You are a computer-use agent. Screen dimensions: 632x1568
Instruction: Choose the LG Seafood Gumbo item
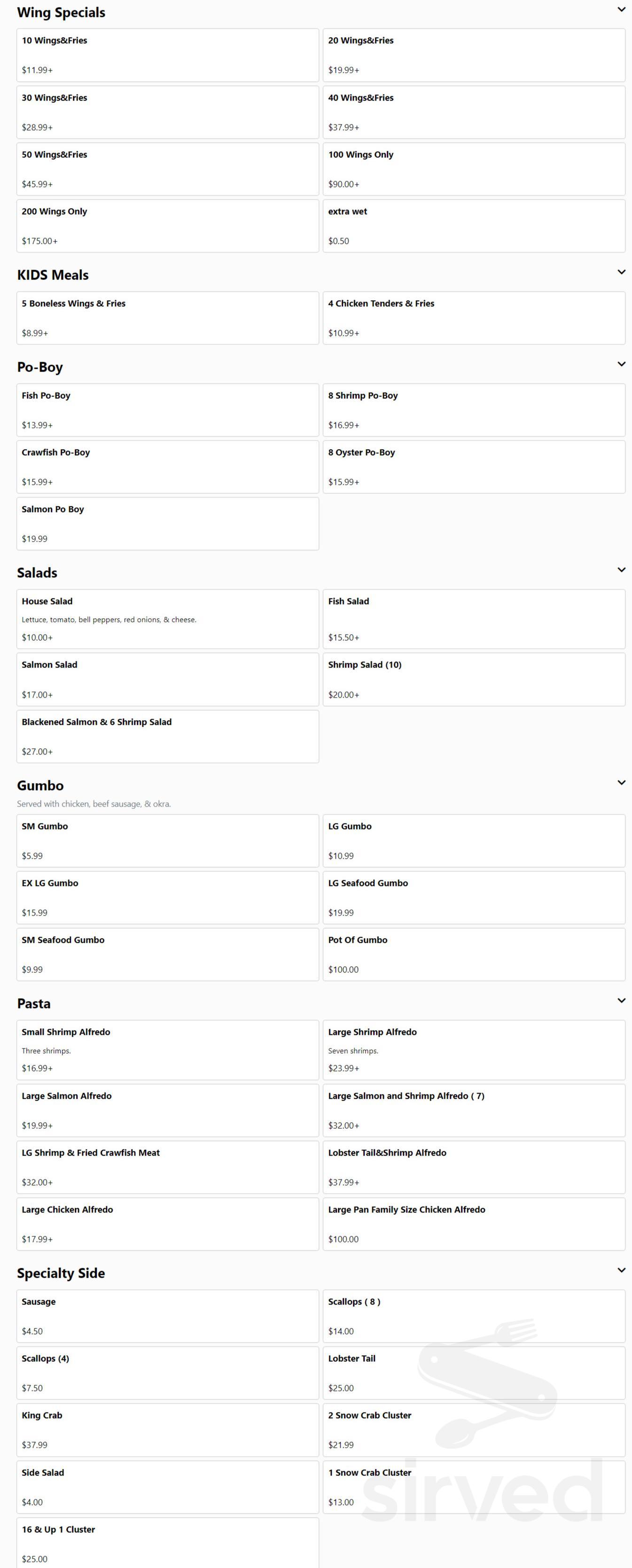[x=474, y=897]
